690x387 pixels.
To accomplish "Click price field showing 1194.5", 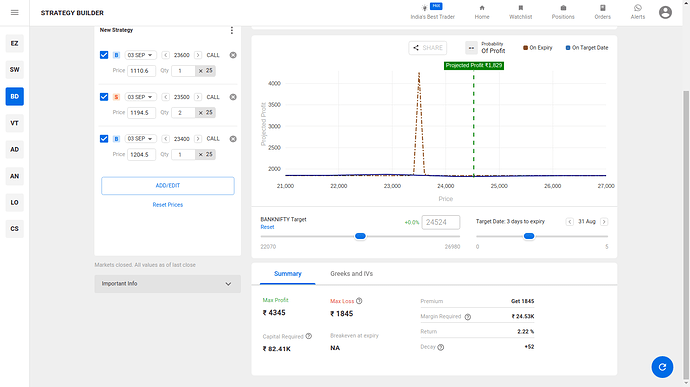I will point(141,113).
